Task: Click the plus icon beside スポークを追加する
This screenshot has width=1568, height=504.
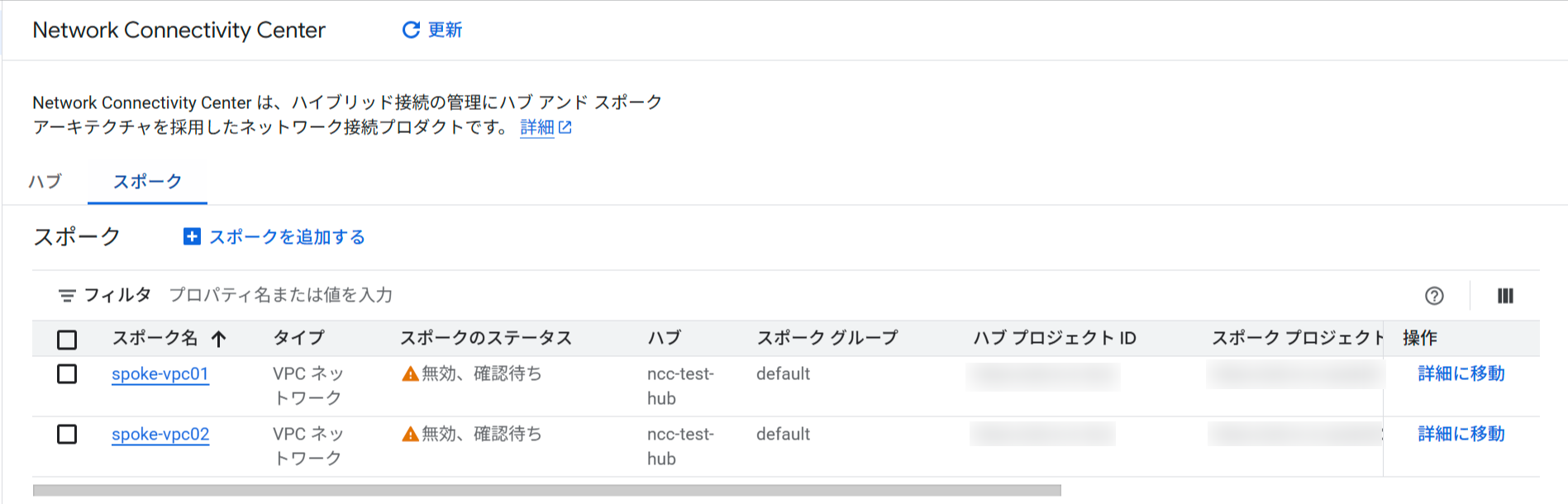Action: (x=192, y=237)
